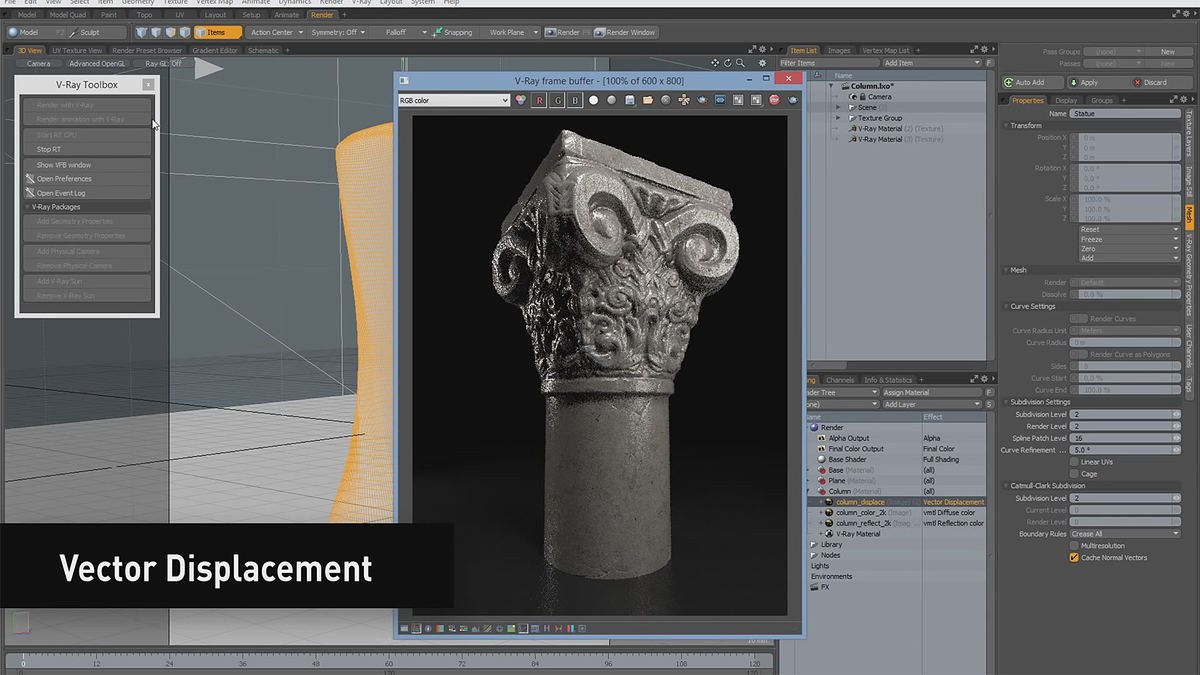
Task: Click the Scale X slider field
Action: [1125, 198]
